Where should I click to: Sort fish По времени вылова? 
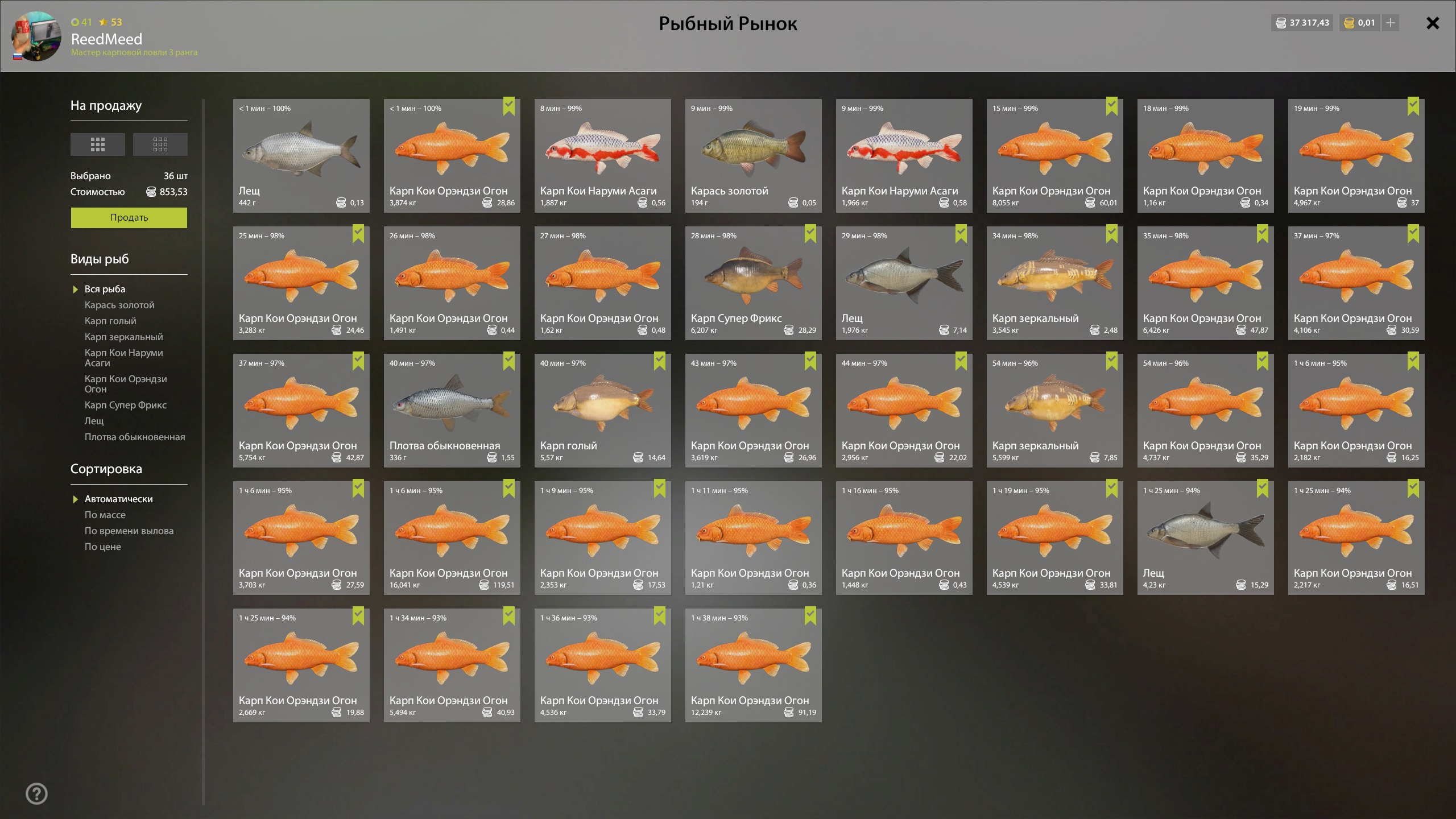pos(129,531)
